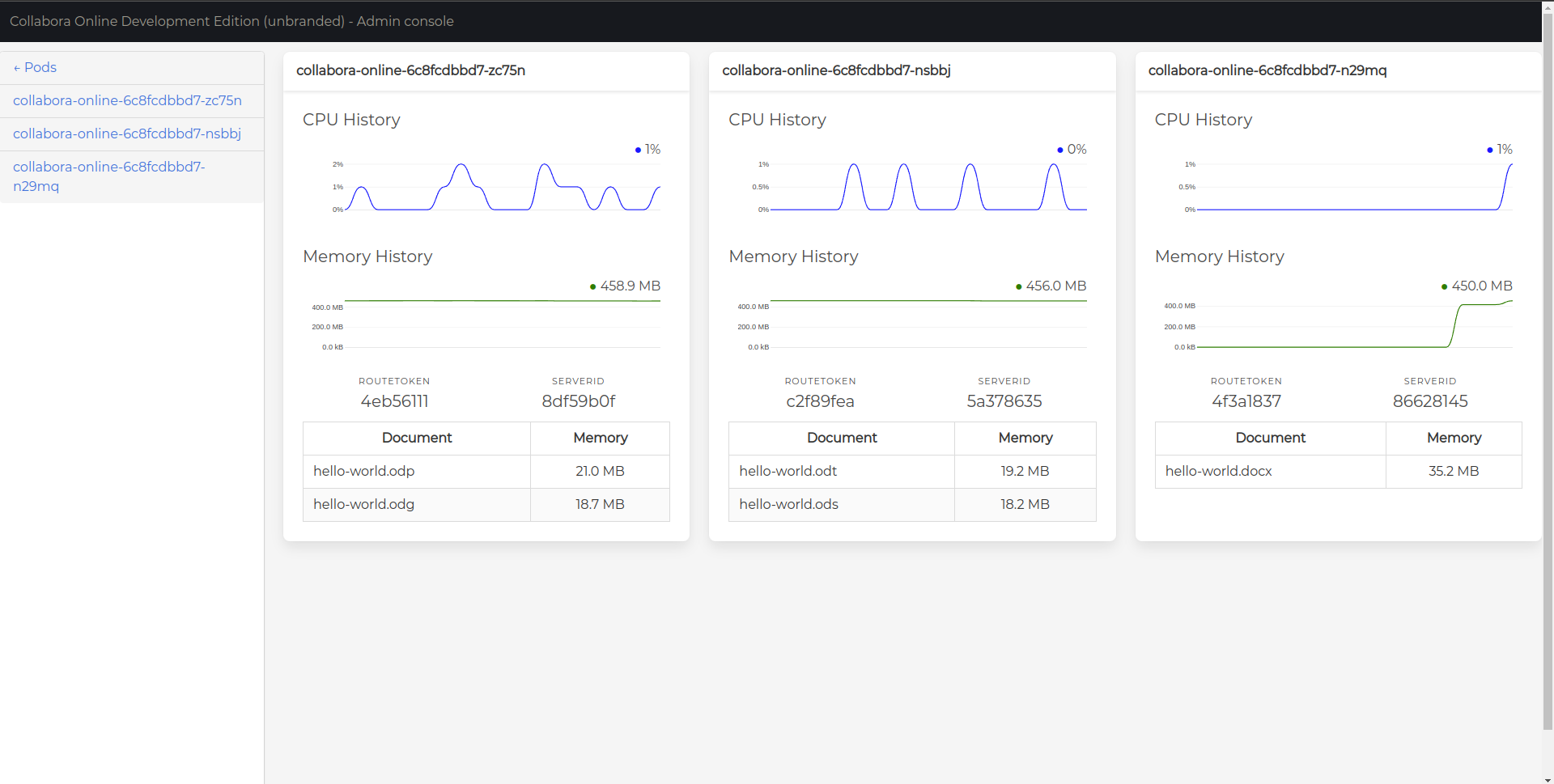
Task: Click the Document column header in zc75n table
Action: pos(417,439)
